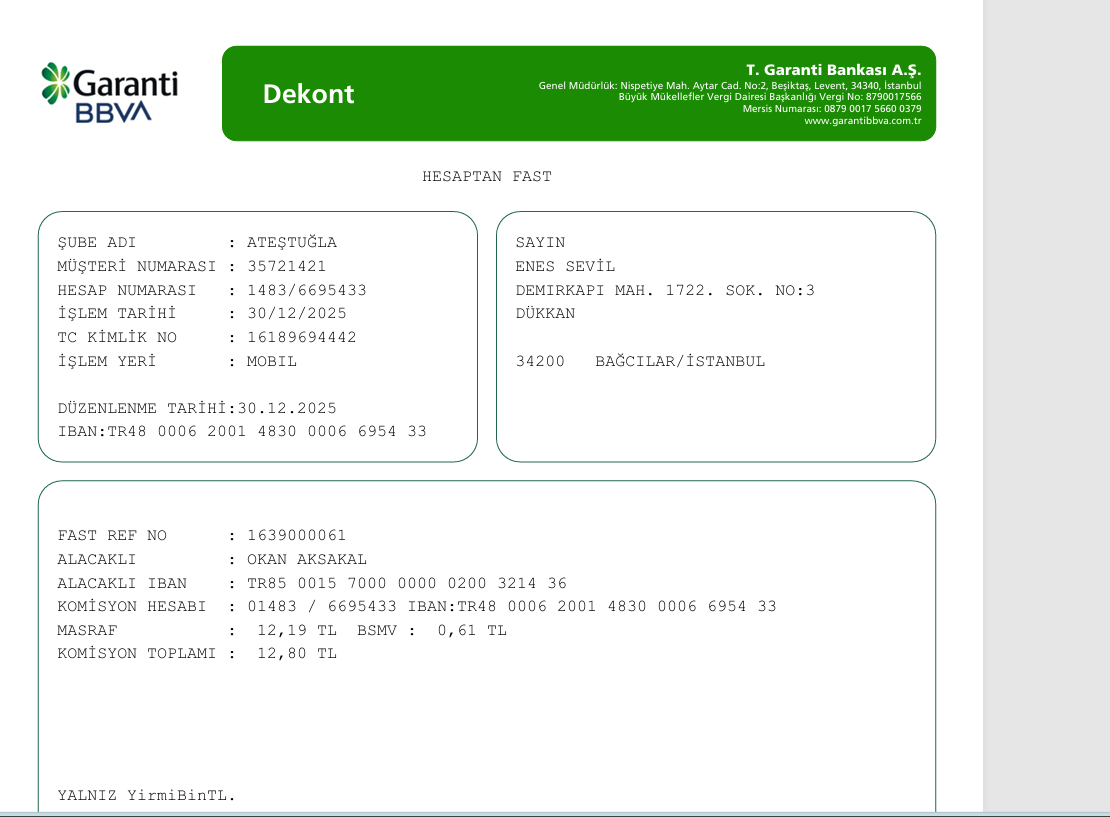Open the www.garantibbva.com.tr link

[862, 121]
